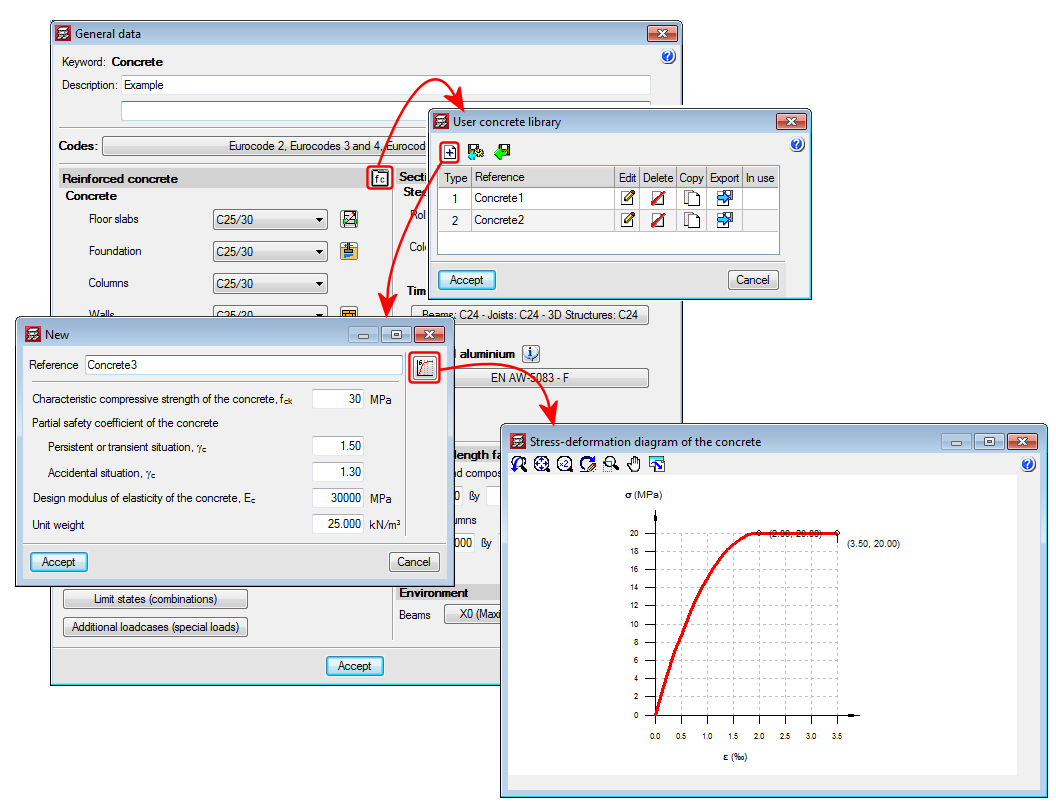The width and height of the screenshot is (1056, 810).
Task: Click the Edit pencil icon for Concrete1
Action: [627, 198]
